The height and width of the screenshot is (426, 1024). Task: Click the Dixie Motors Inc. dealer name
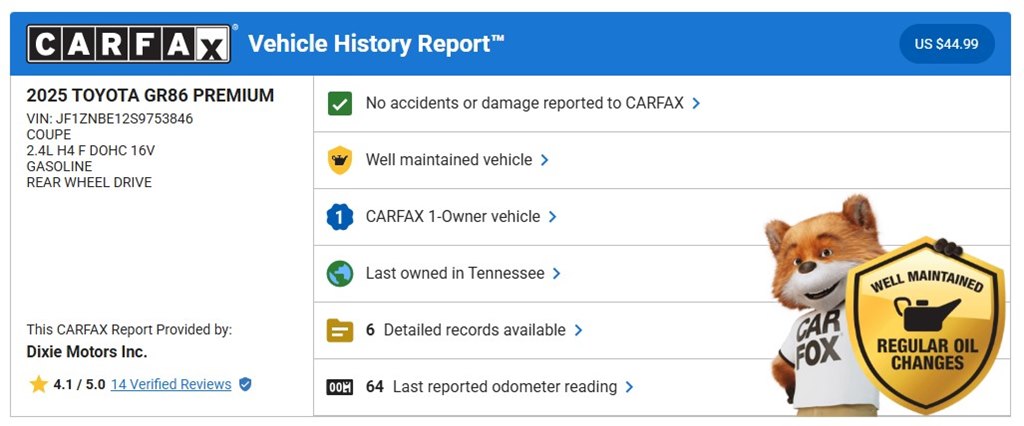point(87,352)
